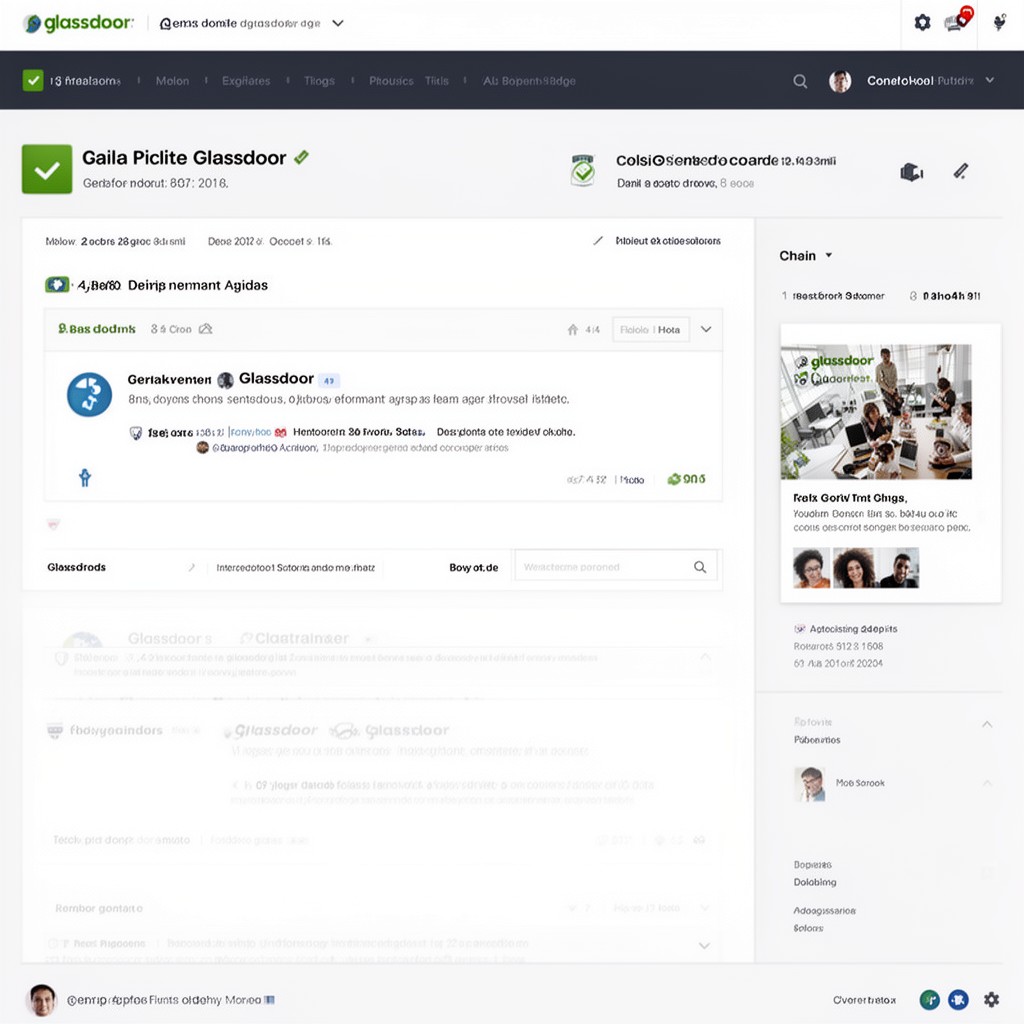Image resolution: width=1024 pixels, height=1024 pixels.
Task: Expand the chevron beside Fioloio Hota
Action: (706, 329)
